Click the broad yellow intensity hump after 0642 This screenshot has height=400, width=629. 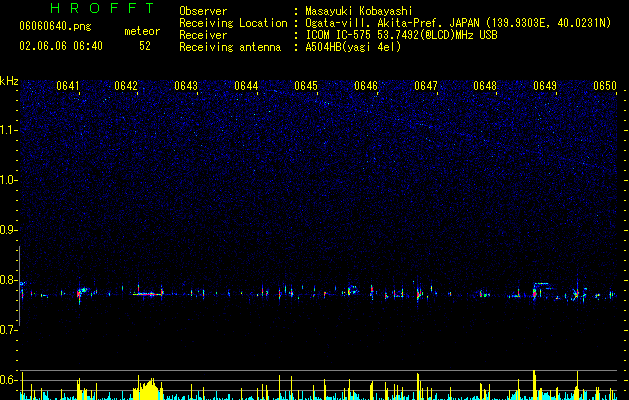coord(148,390)
